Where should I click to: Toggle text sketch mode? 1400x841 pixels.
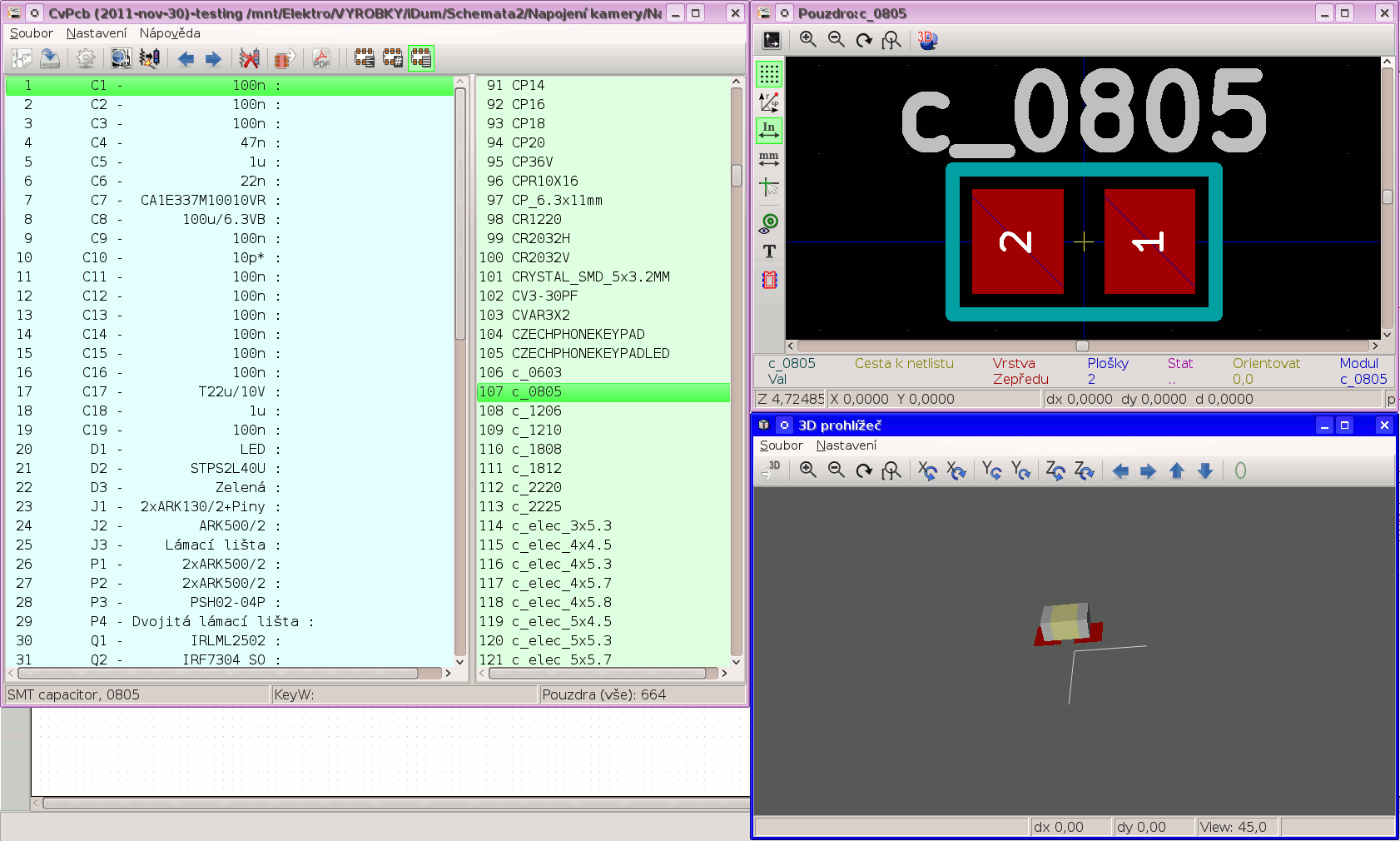click(769, 251)
